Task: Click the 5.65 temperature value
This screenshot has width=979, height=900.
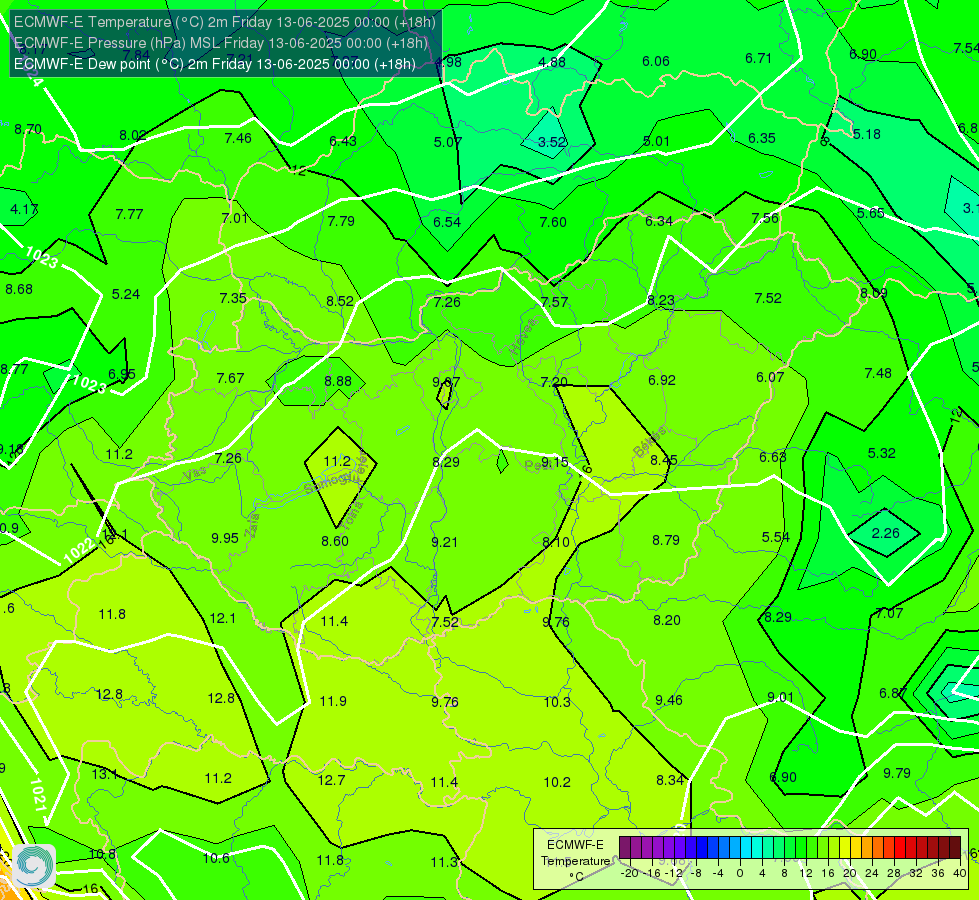Action: point(870,213)
